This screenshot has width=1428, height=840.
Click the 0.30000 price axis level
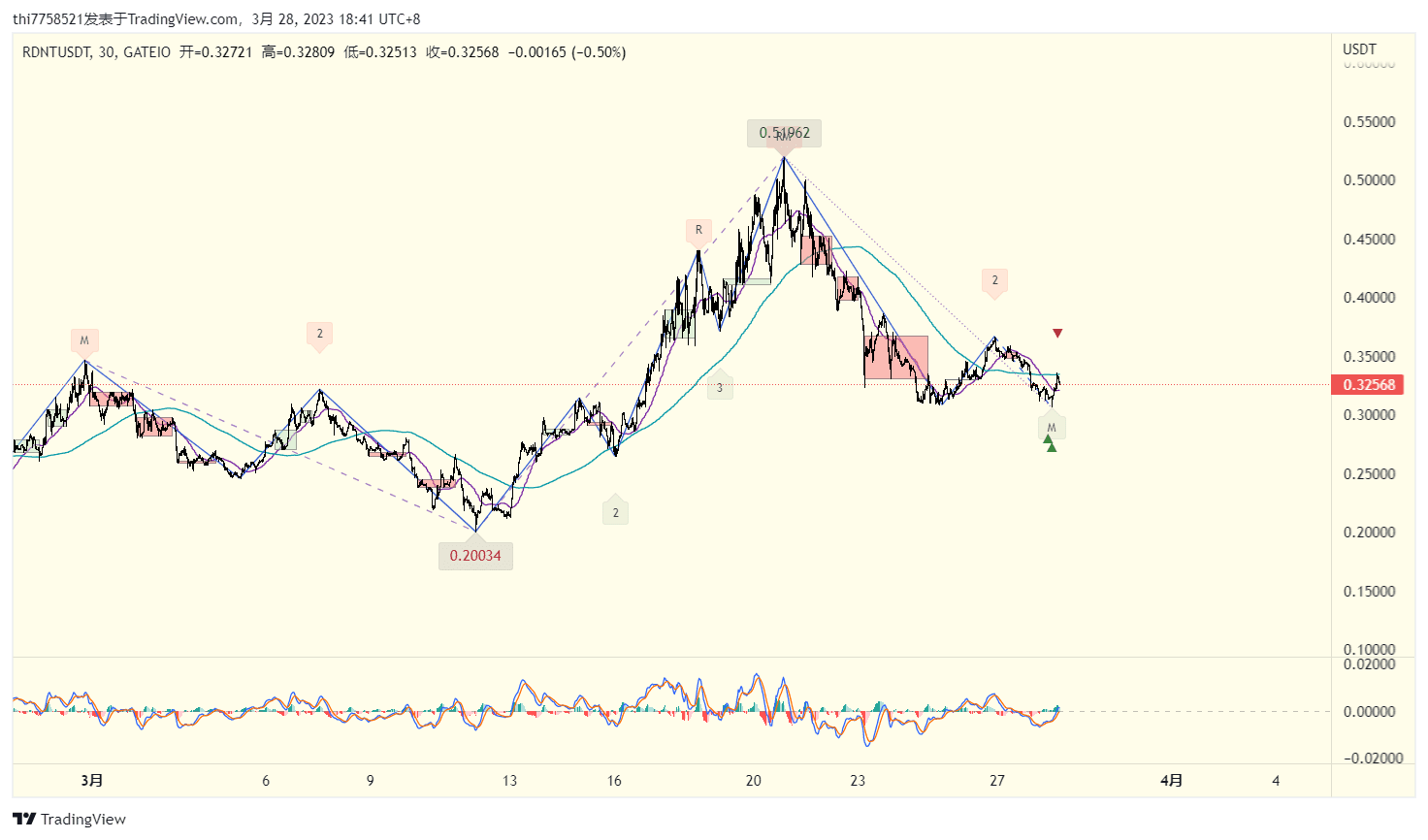point(1369,415)
